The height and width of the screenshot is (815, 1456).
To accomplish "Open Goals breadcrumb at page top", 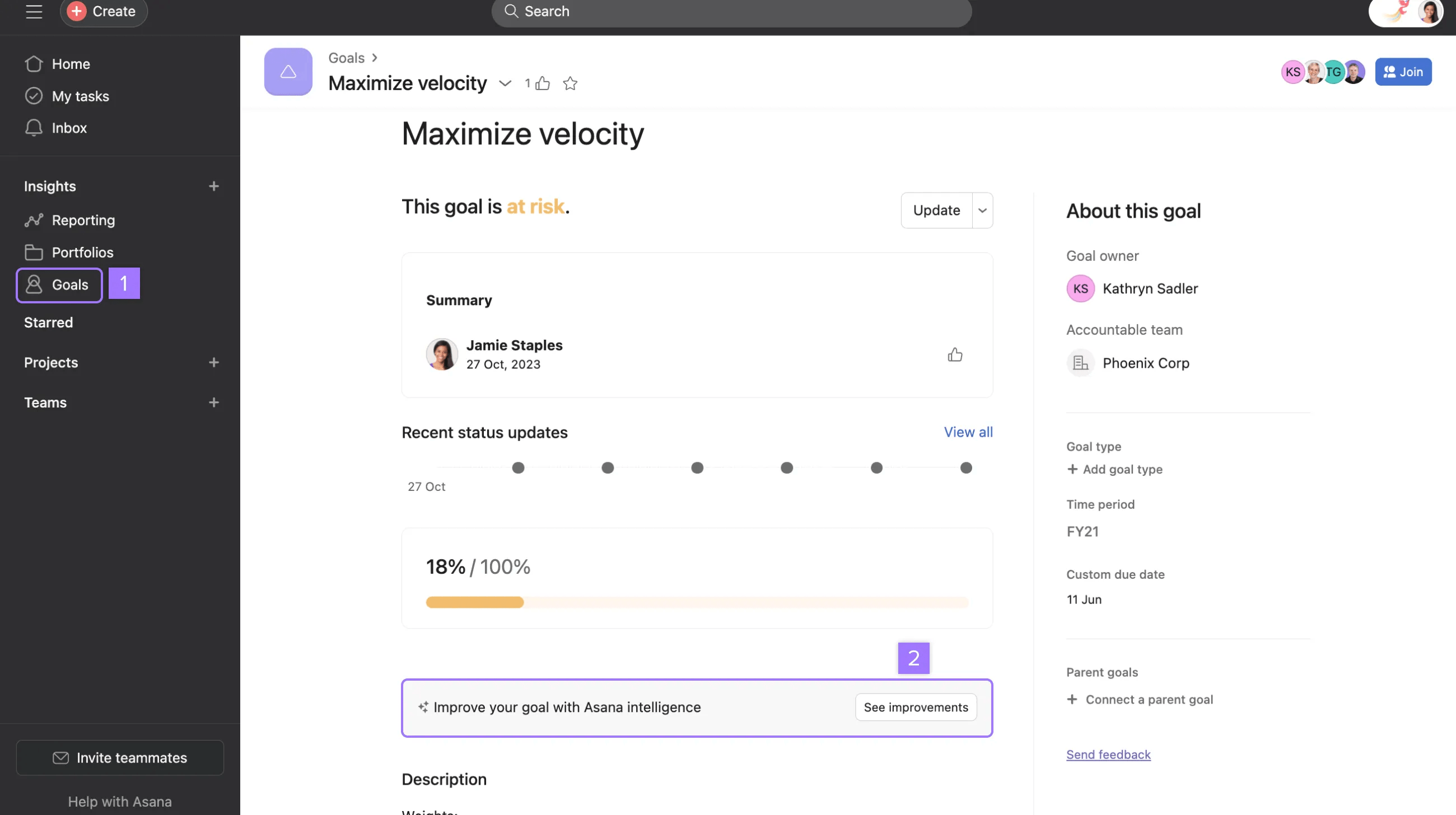I will coord(347,58).
